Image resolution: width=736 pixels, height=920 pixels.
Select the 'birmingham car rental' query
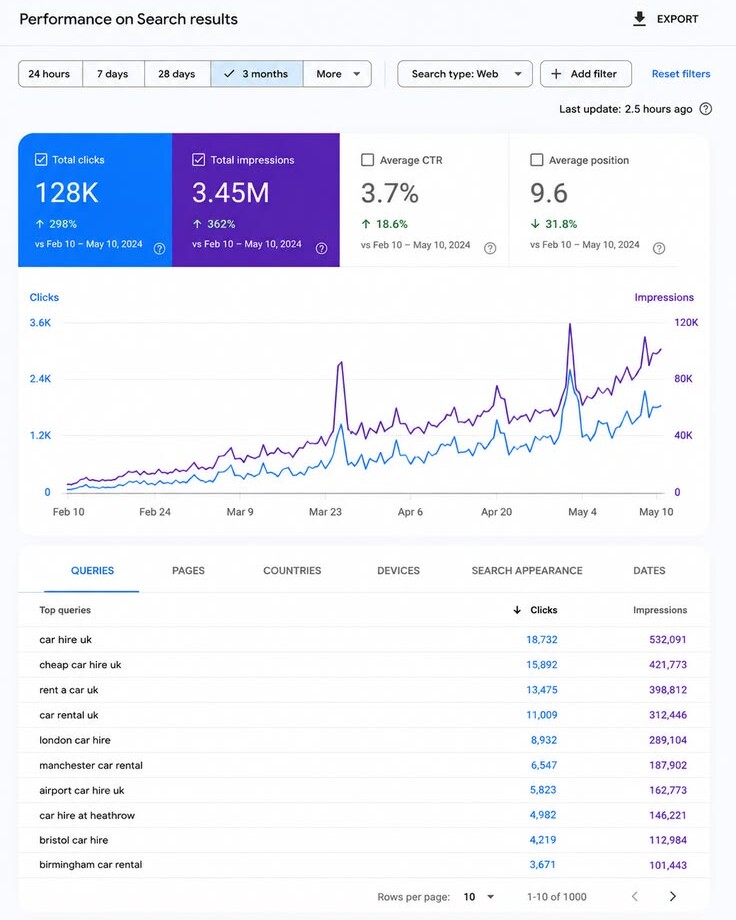[x=90, y=865]
